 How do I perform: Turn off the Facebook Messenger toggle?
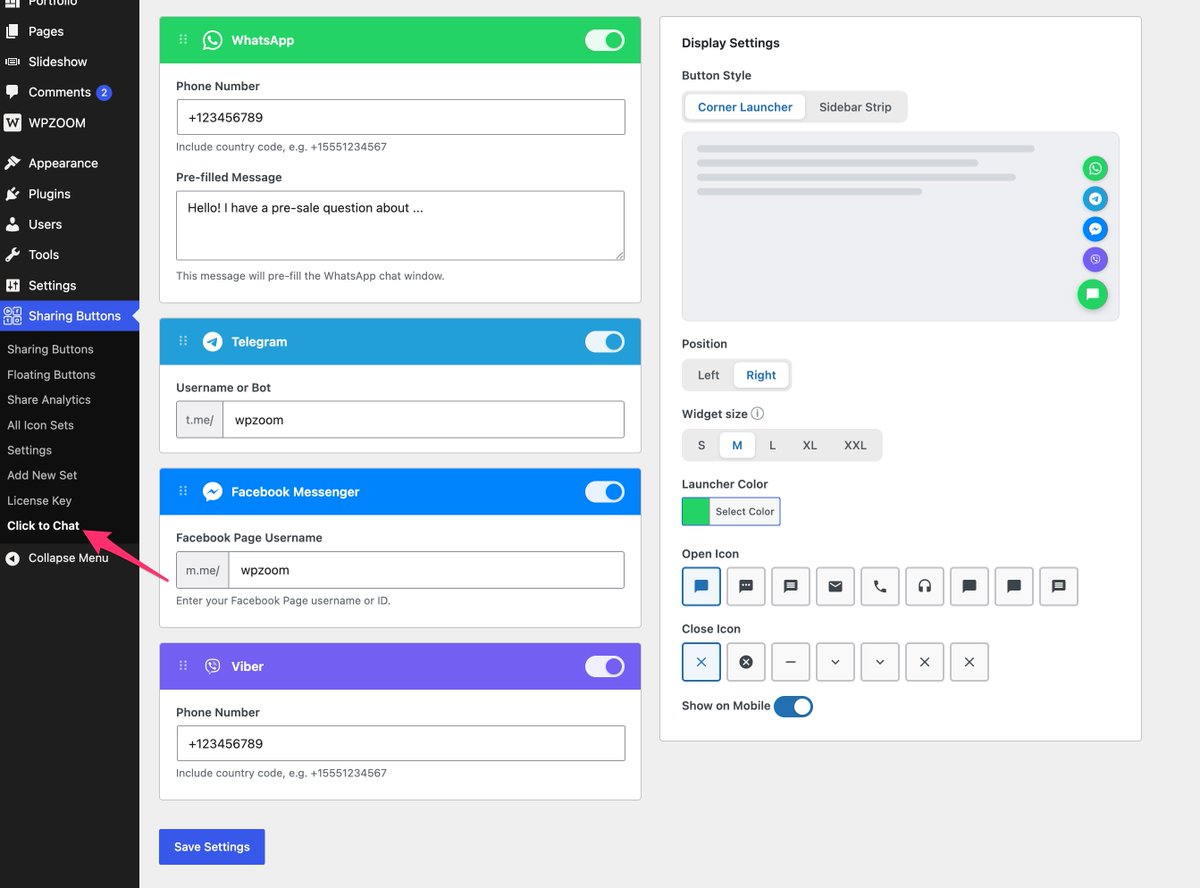[x=604, y=492]
